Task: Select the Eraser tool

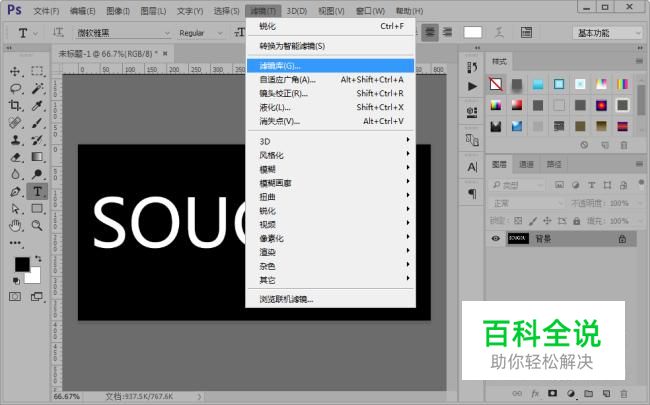Action: coord(15,157)
